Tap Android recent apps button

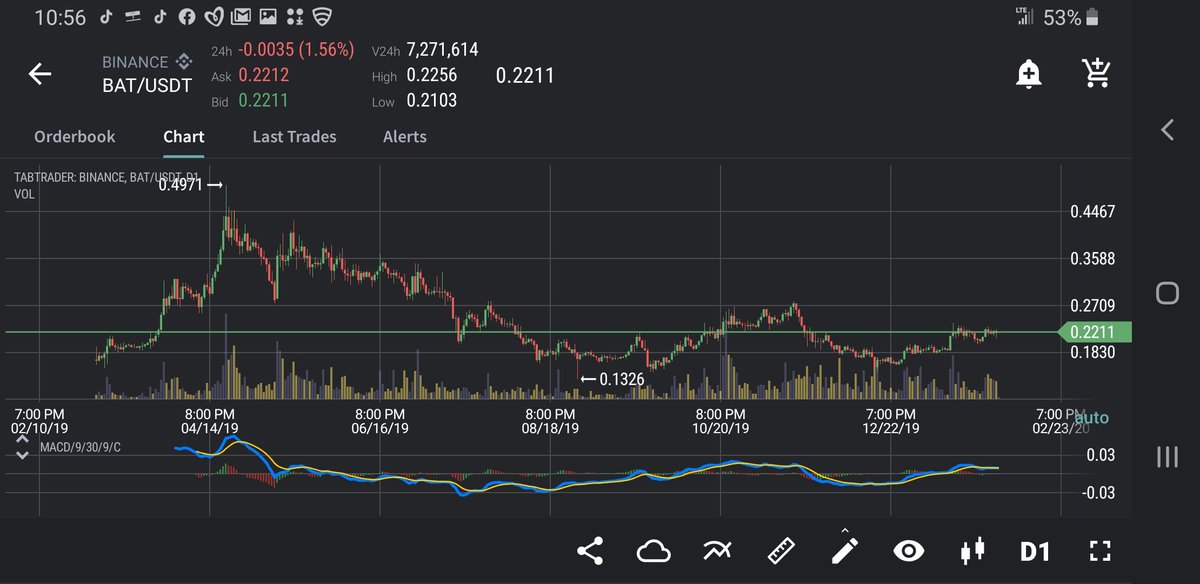[1166, 457]
